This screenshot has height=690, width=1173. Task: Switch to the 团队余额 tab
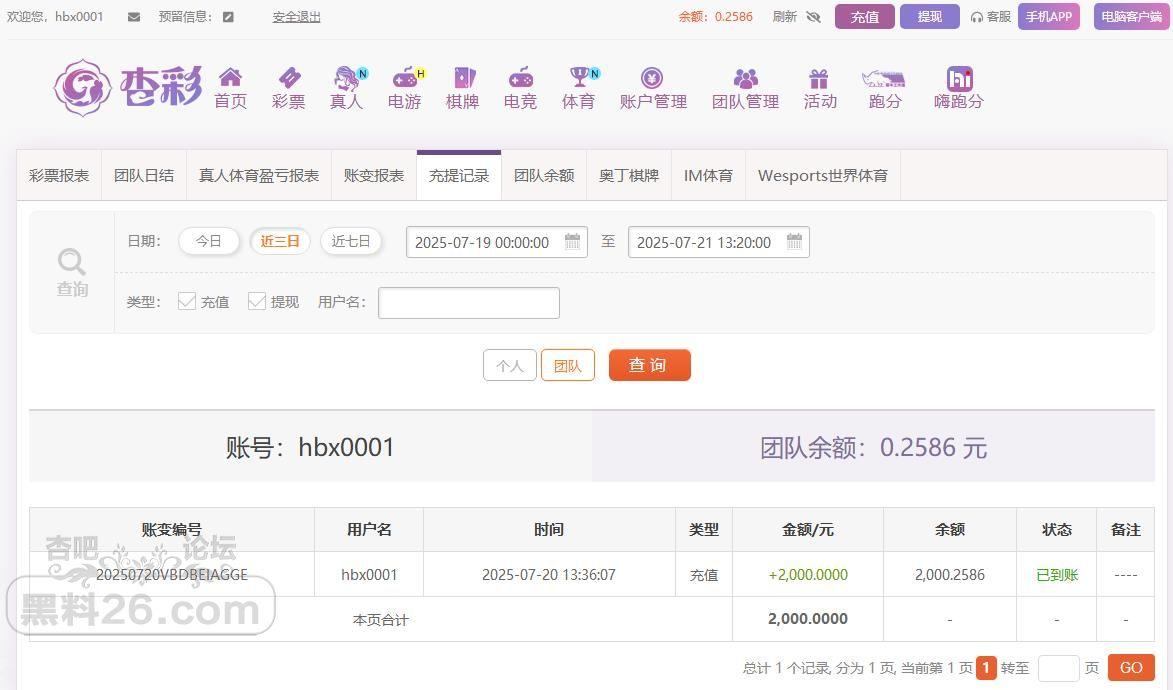(x=544, y=175)
